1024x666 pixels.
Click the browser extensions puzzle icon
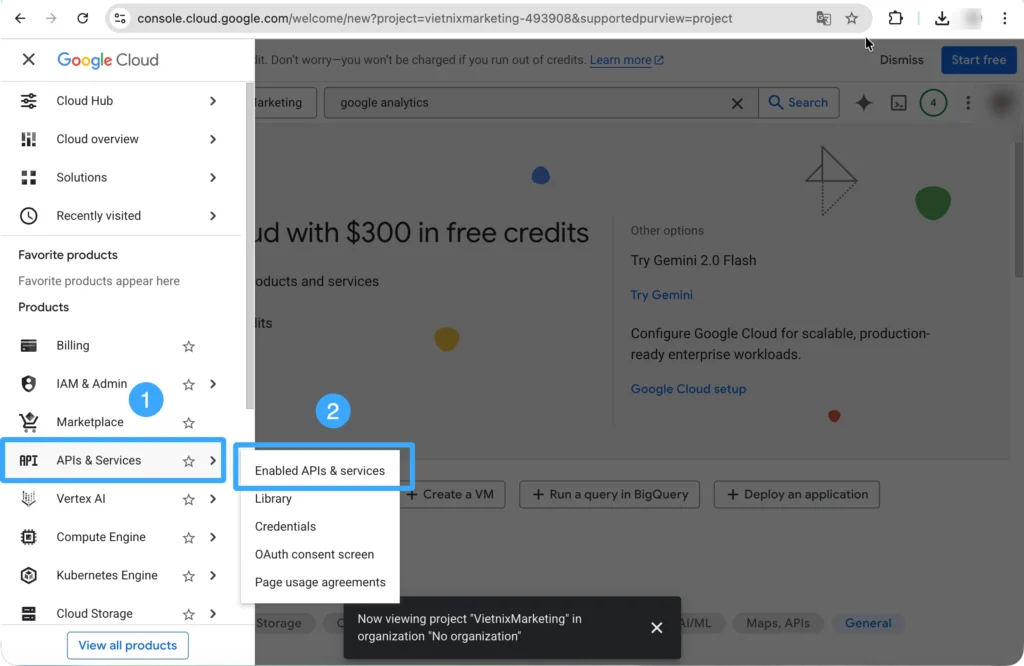(x=895, y=18)
